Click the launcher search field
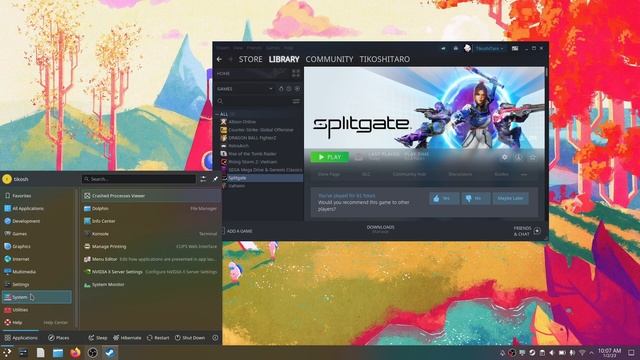Viewport: 640px width, 360px height. point(139,179)
